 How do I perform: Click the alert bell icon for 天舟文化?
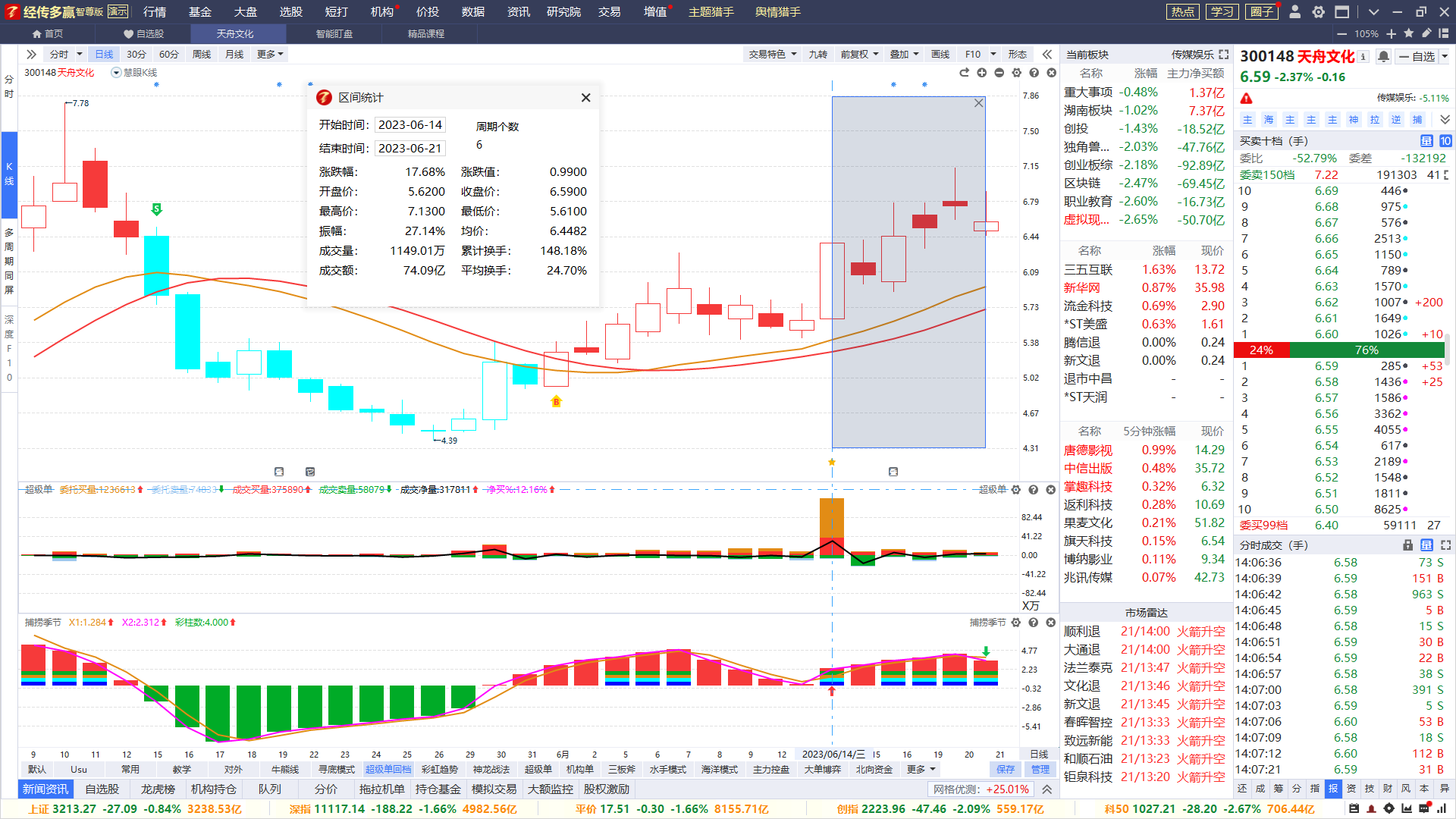click(x=1383, y=57)
